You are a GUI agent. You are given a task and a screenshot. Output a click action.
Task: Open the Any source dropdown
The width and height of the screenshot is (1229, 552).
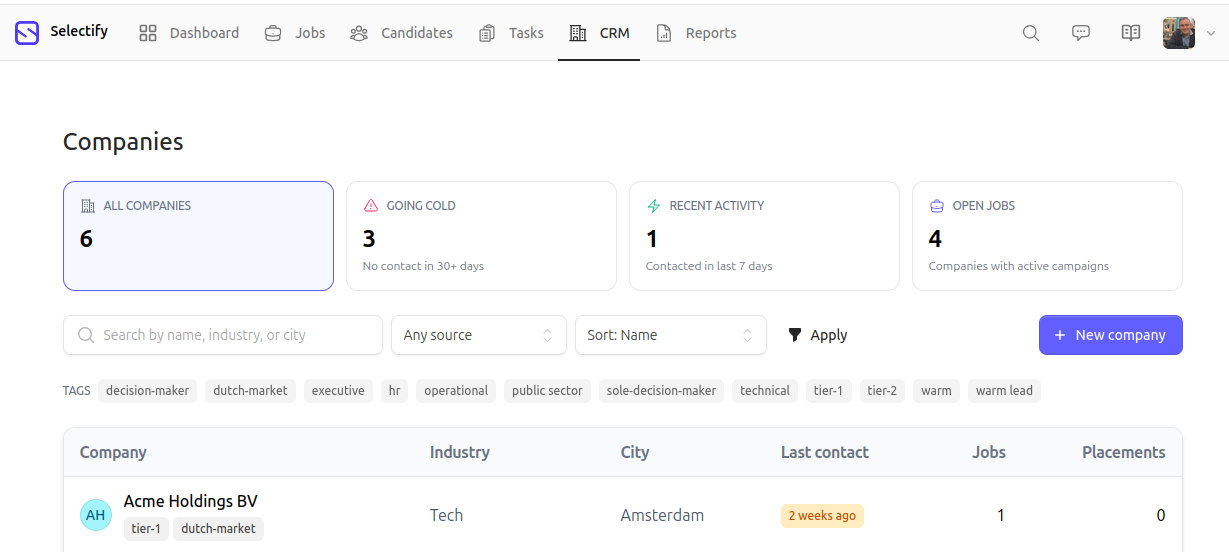pyautogui.click(x=479, y=335)
